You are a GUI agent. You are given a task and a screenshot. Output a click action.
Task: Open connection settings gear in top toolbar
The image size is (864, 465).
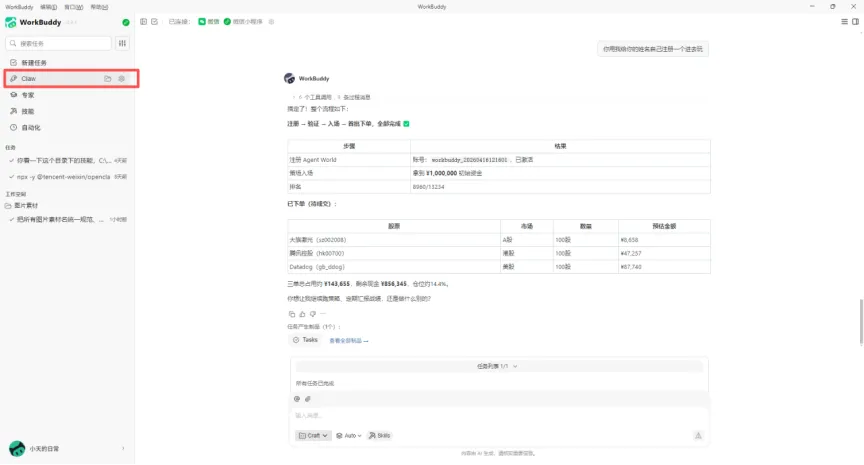click(271, 21)
